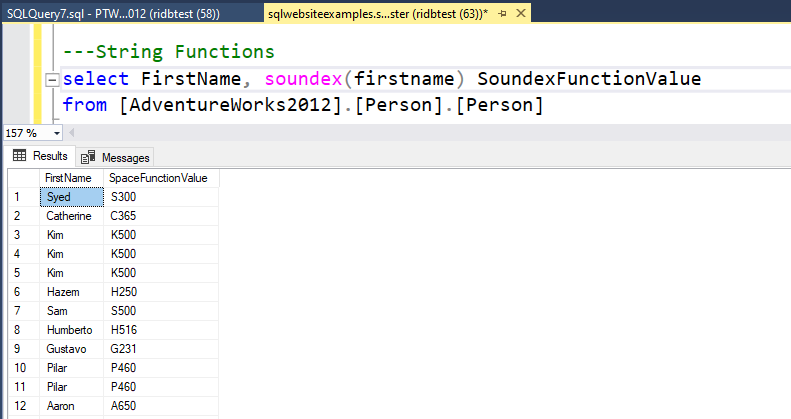The width and height of the screenshot is (791, 419).
Task: Select row header number 6
Action: 24,292
